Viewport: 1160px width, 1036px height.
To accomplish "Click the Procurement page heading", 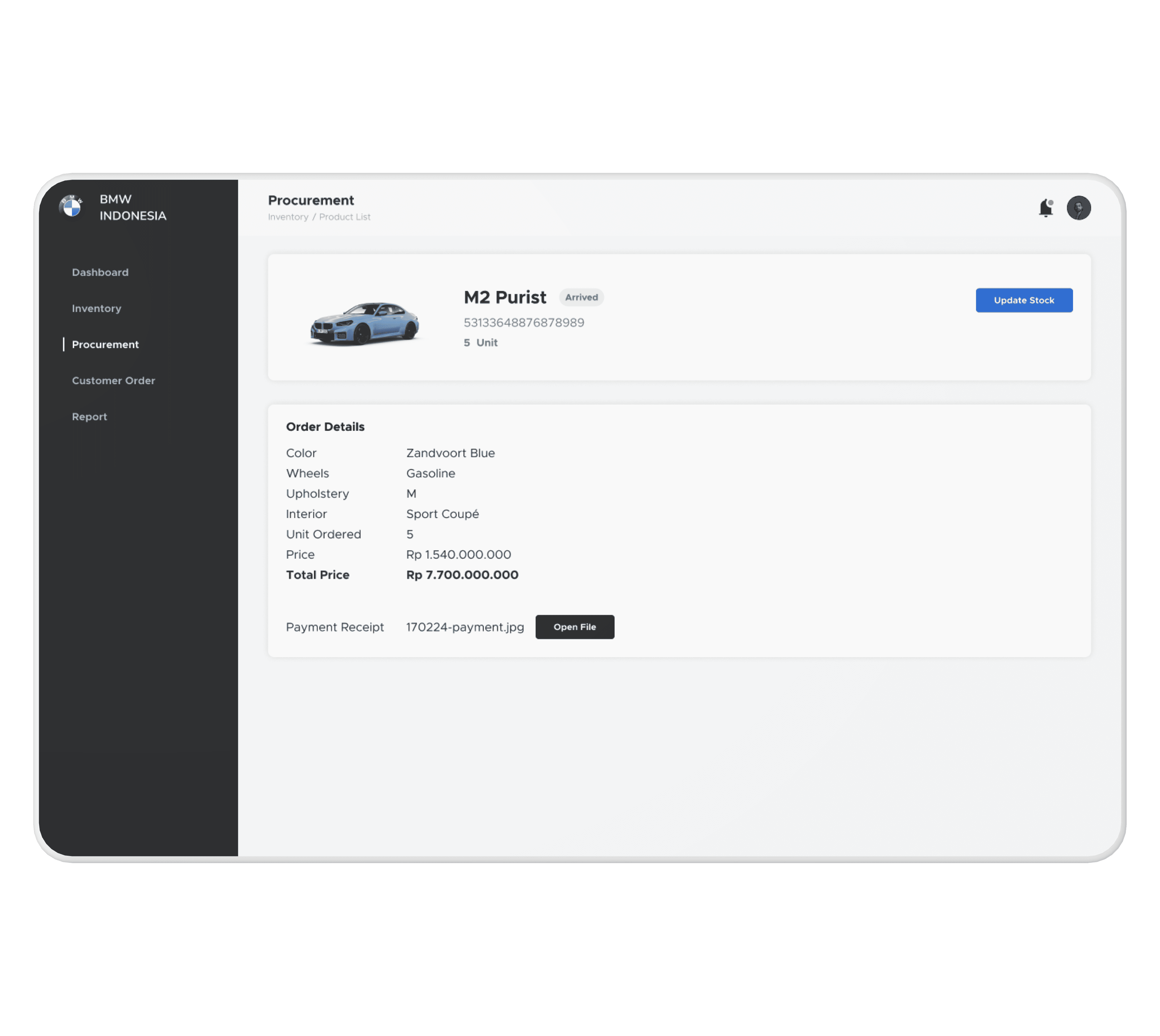I will 311,200.
